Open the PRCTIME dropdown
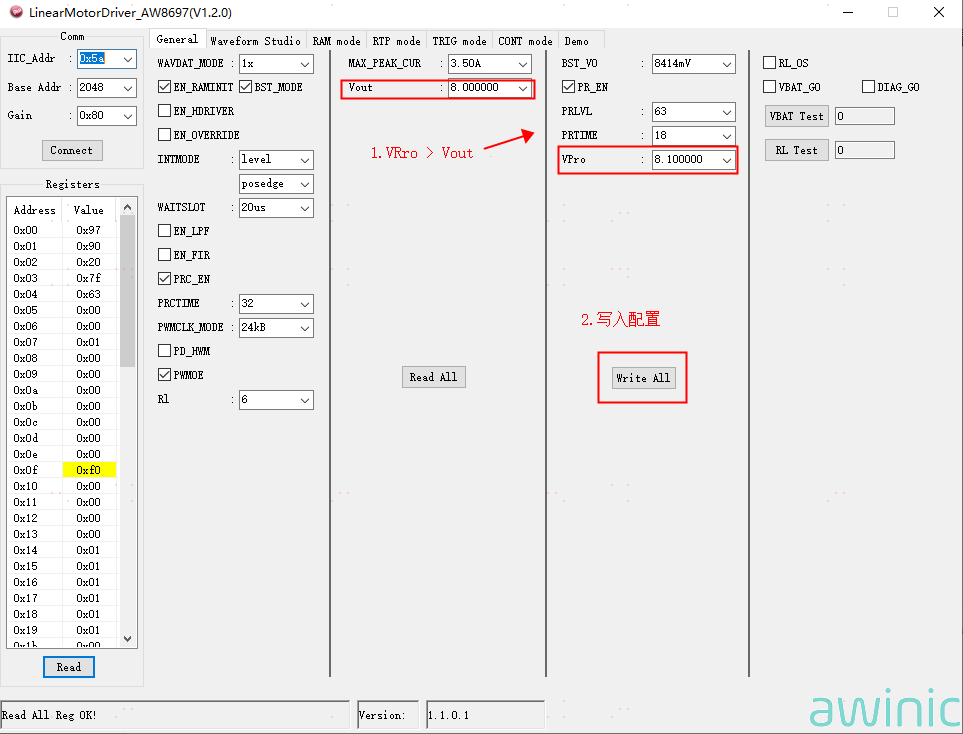963x734 pixels. [x=276, y=303]
